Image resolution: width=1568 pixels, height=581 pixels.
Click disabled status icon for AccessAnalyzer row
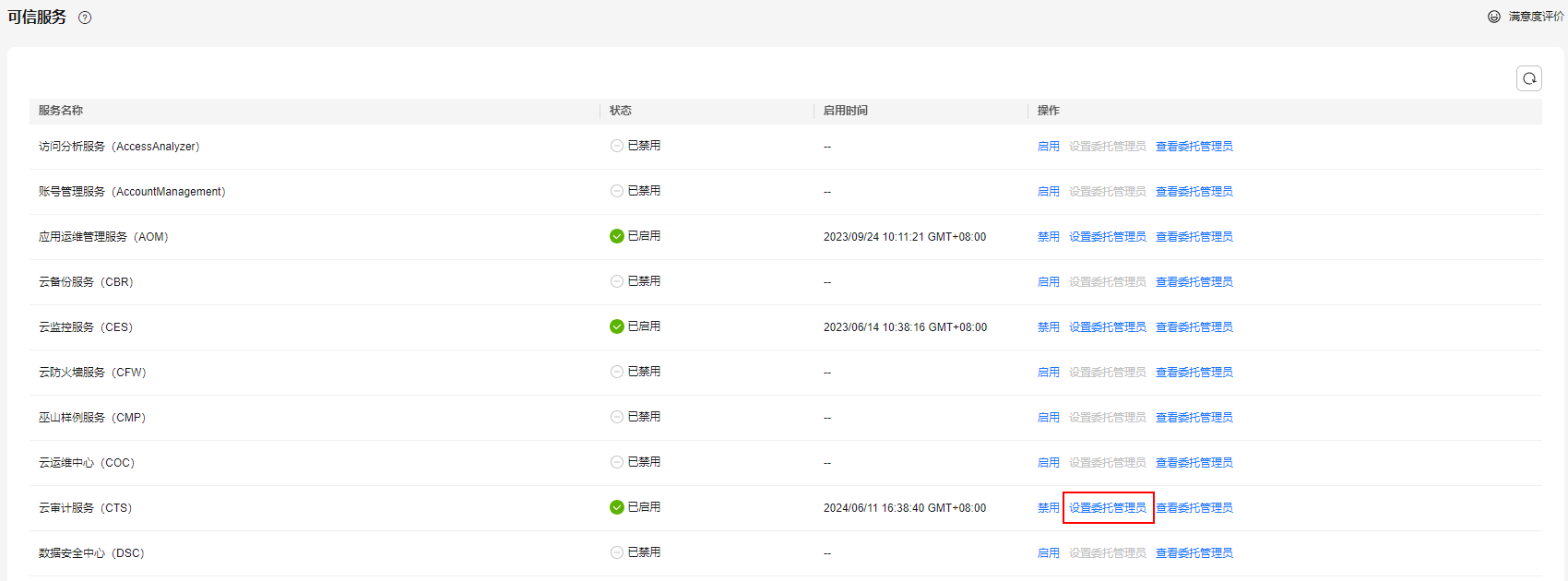[617, 146]
